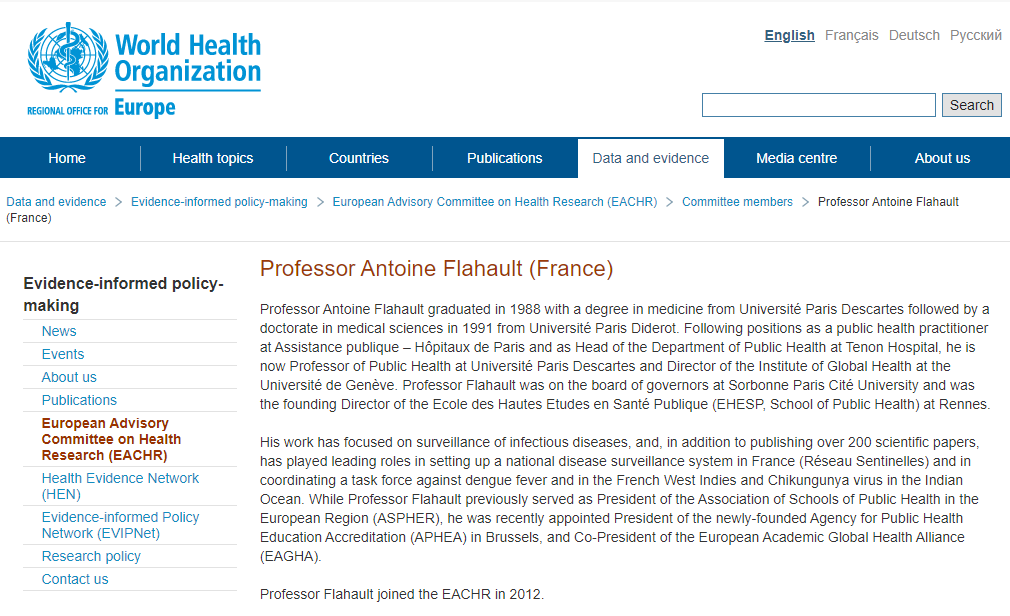The image size is (1010, 616).
Task: Switch language to Français
Action: (x=852, y=35)
